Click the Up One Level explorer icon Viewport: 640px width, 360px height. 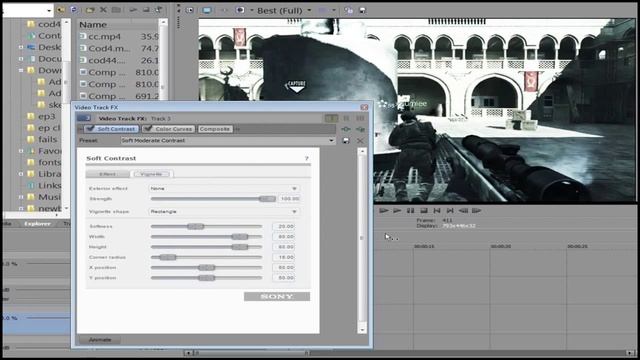click(61, 10)
